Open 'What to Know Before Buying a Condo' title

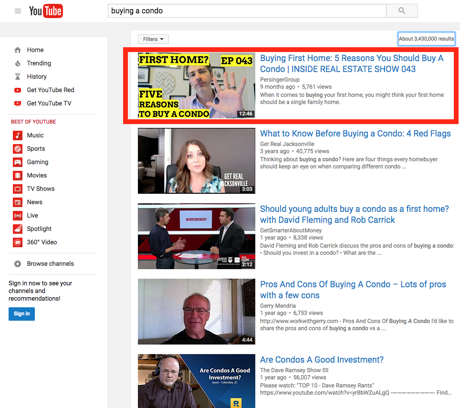[355, 134]
